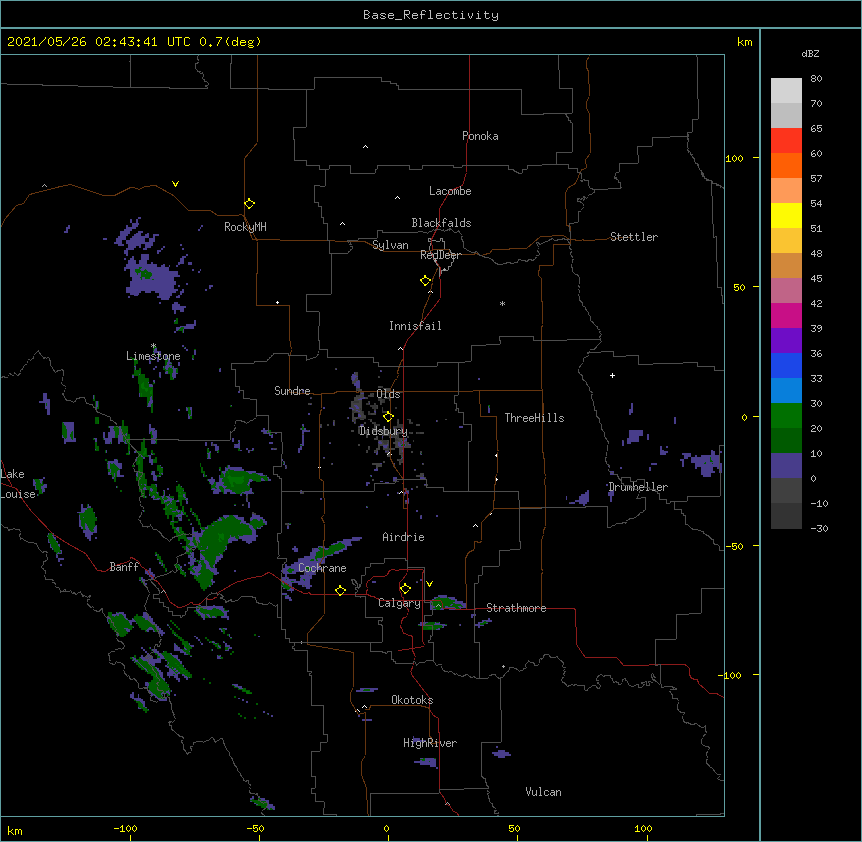Click the Okotoks town label

click(412, 700)
